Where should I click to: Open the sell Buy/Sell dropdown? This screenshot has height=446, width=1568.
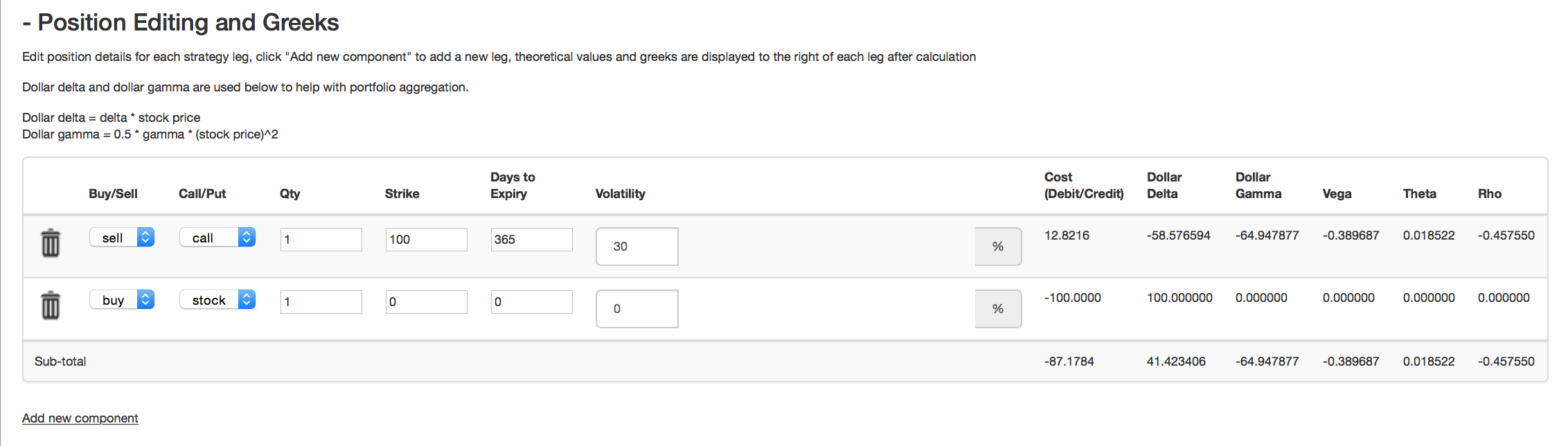click(x=122, y=238)
